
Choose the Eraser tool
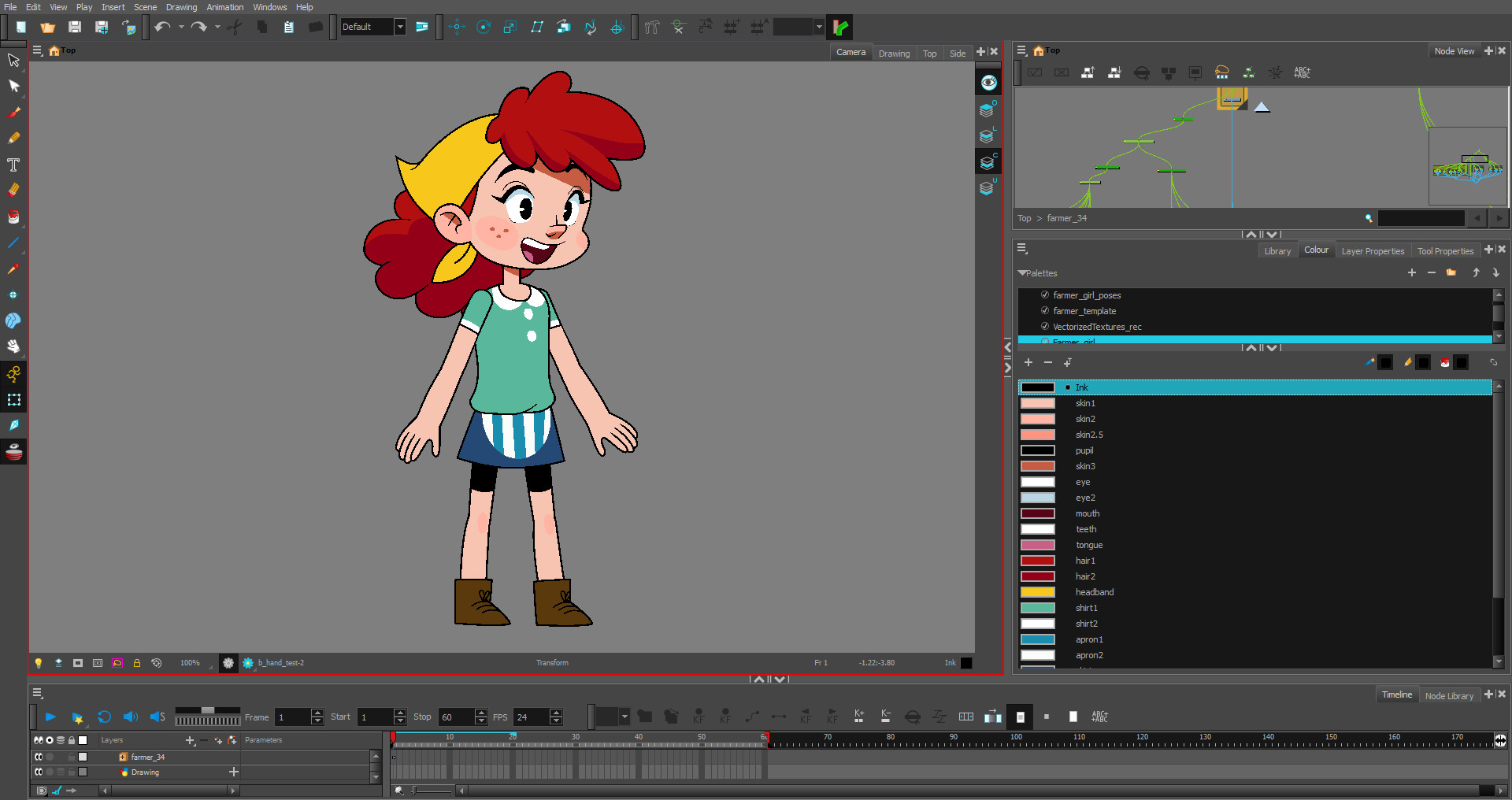click(x=13, y=190)
